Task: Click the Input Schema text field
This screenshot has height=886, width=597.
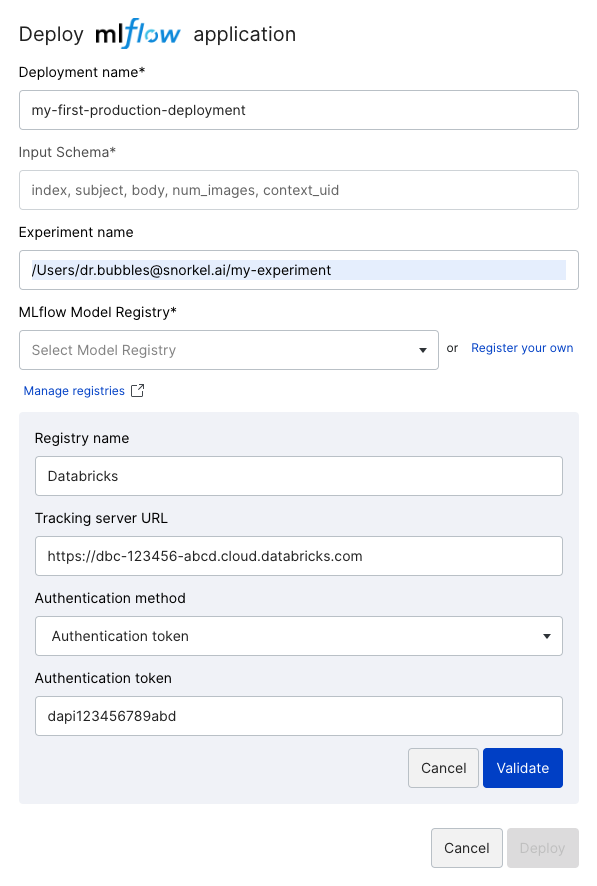Action: (x=299, y=190)
